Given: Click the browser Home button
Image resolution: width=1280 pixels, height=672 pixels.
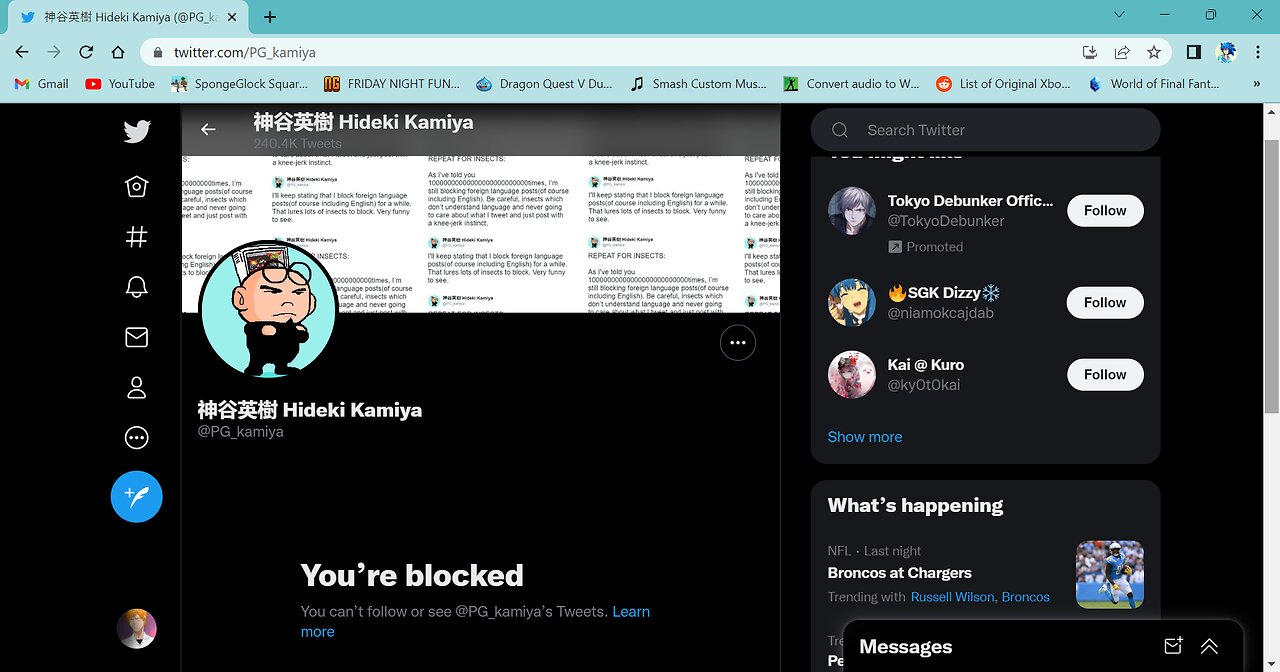Looking at the screenshot, I should click(x=118, y=52).
